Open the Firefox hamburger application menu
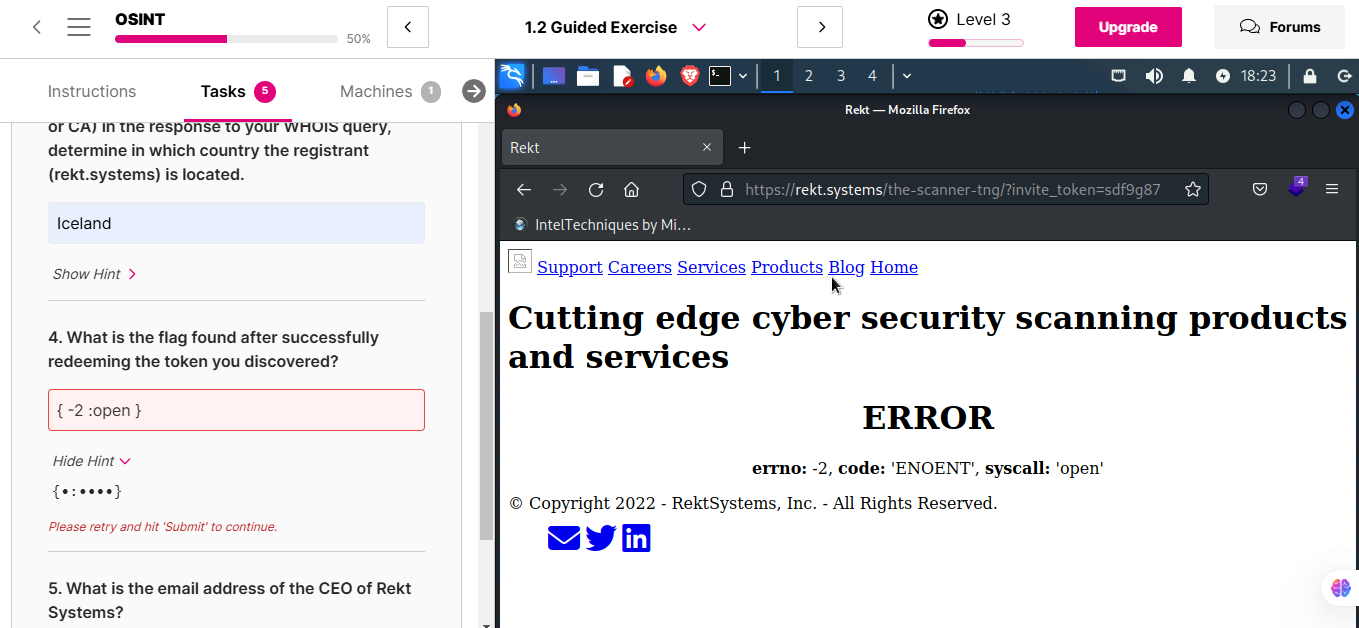The width and height of the screenshot is (1359, 628). [x=1332, y=189]
